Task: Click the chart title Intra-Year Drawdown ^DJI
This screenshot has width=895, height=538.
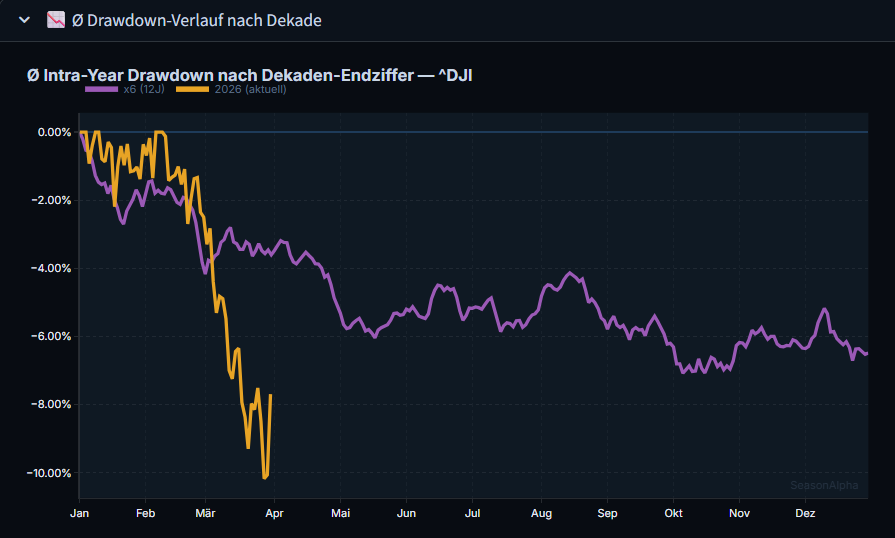Action: point(249,75)
